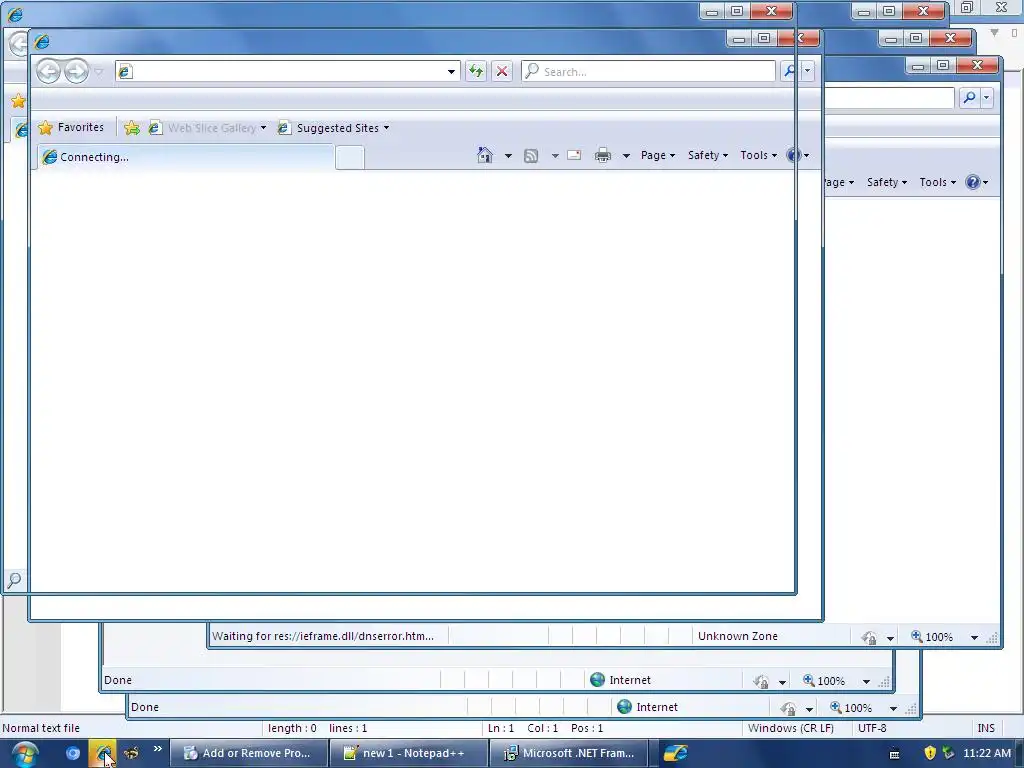Open the rear window's search provider dropdown

coord(987,98)
